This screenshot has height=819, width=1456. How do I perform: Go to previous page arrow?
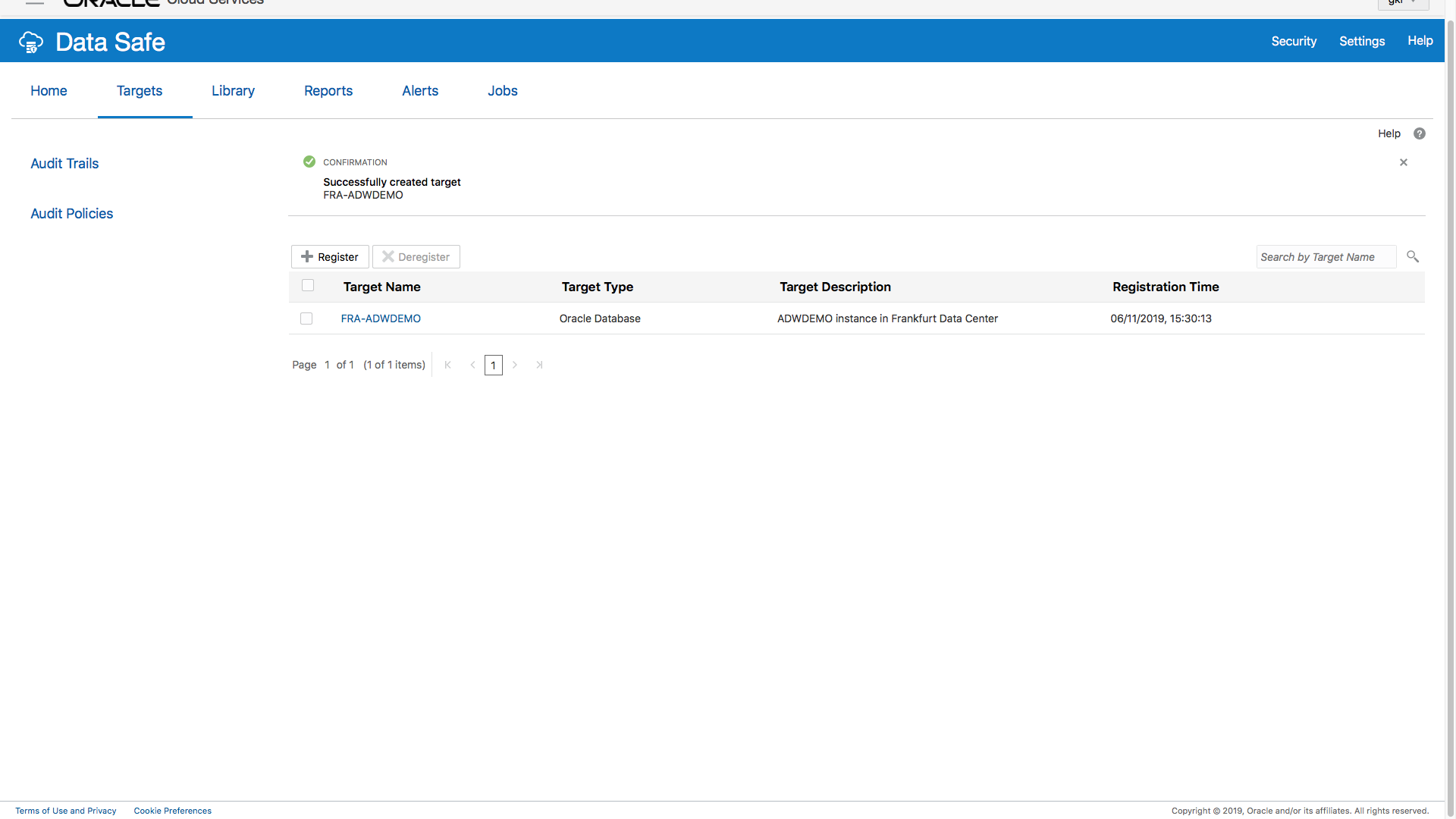(472, 365)
